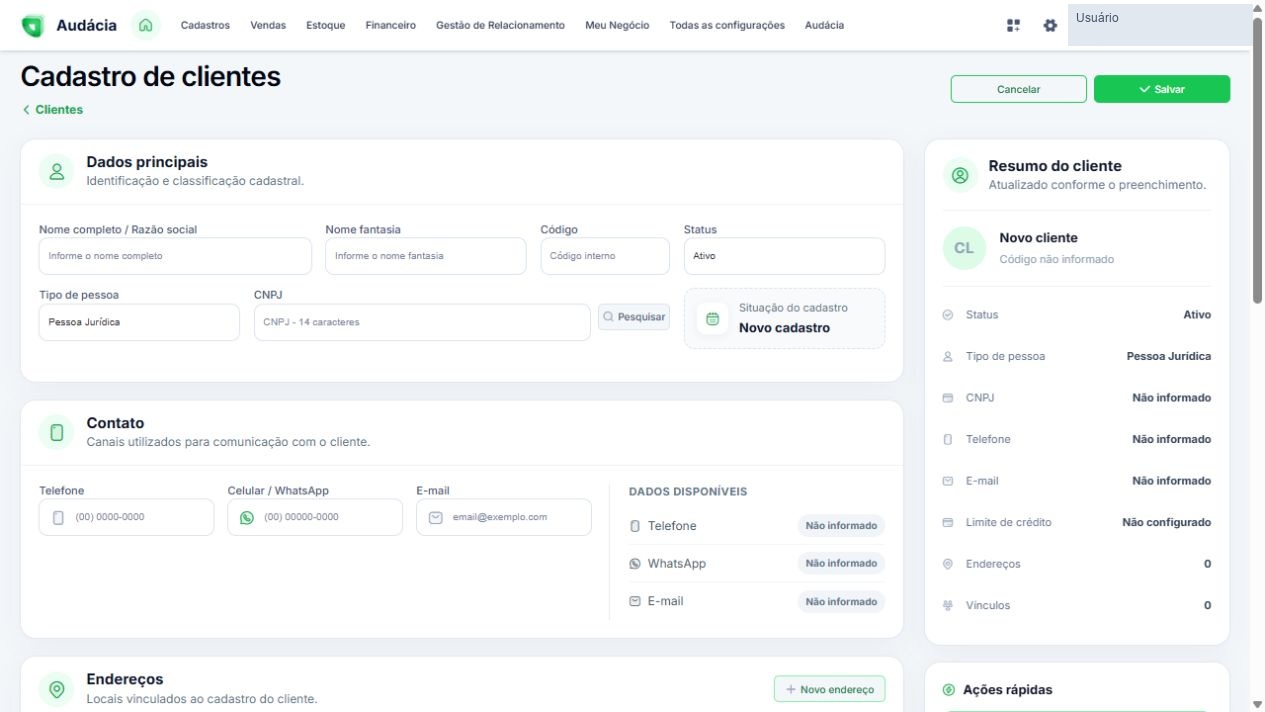Click the WhatsApp icon under Dados Disponíveis
This screenshot has width=1265, height=712.
pos(635,564)
